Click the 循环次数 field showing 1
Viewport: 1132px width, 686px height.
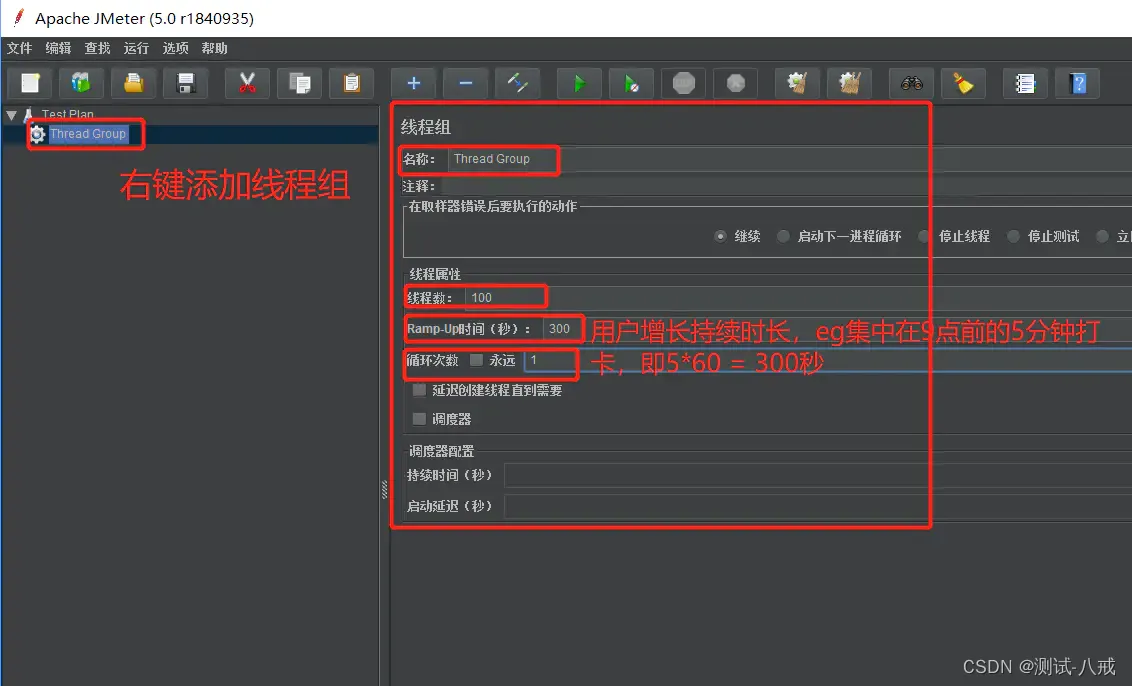pos(828,360)
